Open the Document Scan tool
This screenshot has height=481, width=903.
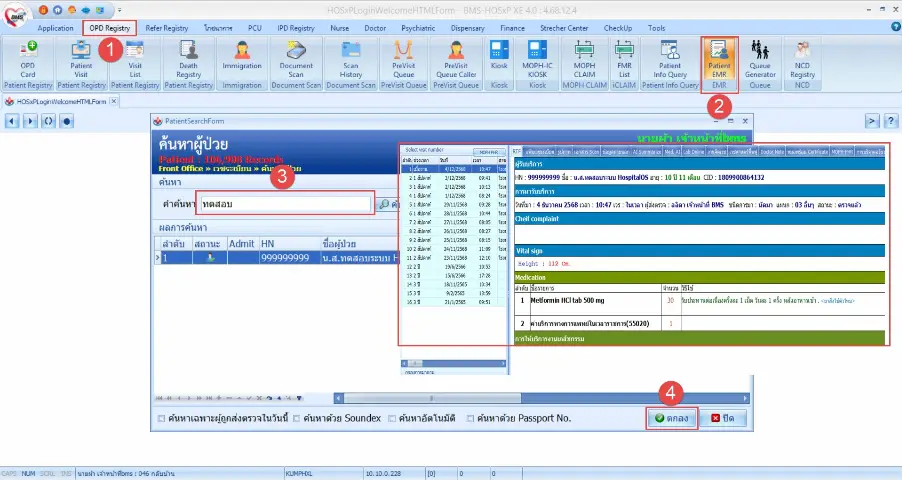[296, 60]
